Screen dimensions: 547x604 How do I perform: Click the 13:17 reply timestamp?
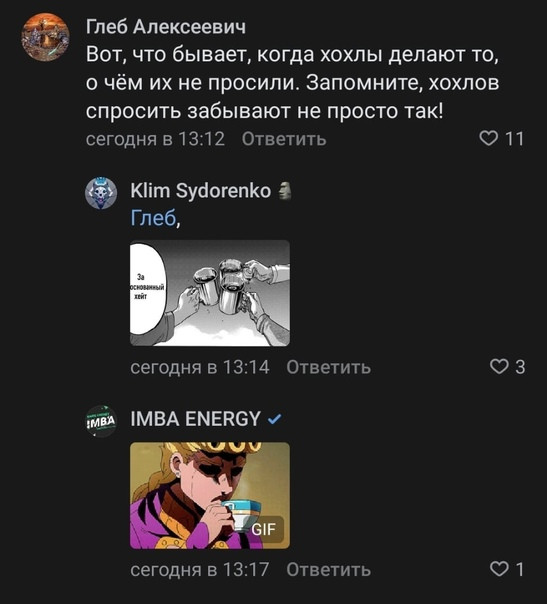200,570
